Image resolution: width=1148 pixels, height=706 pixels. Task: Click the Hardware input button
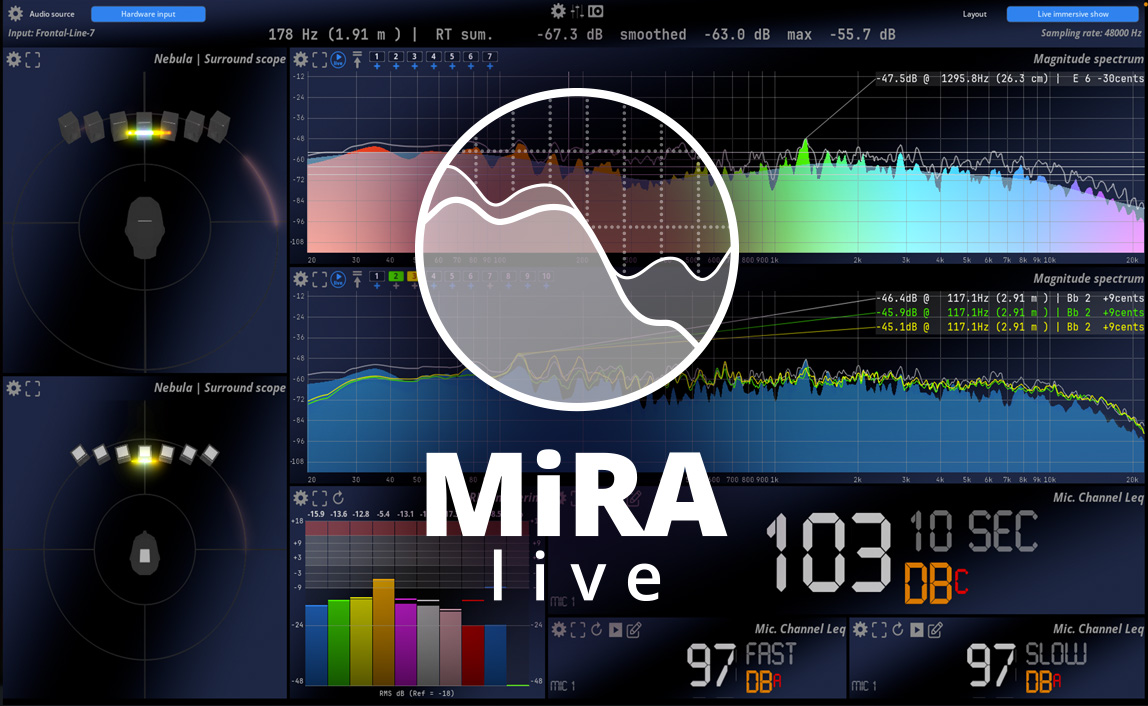(x=148, y=14)
